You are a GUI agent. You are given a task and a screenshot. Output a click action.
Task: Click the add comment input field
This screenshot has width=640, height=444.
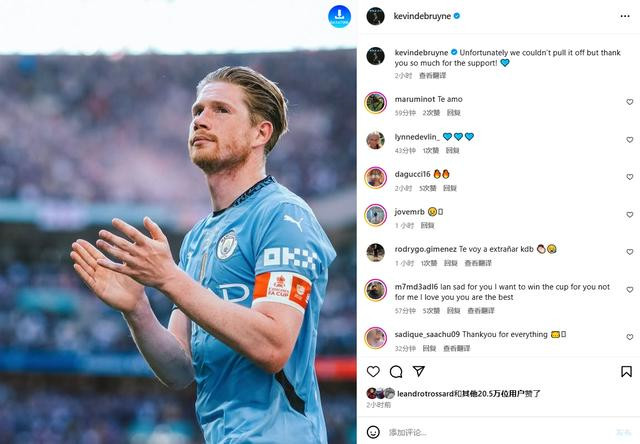click(x=498, y=432)
